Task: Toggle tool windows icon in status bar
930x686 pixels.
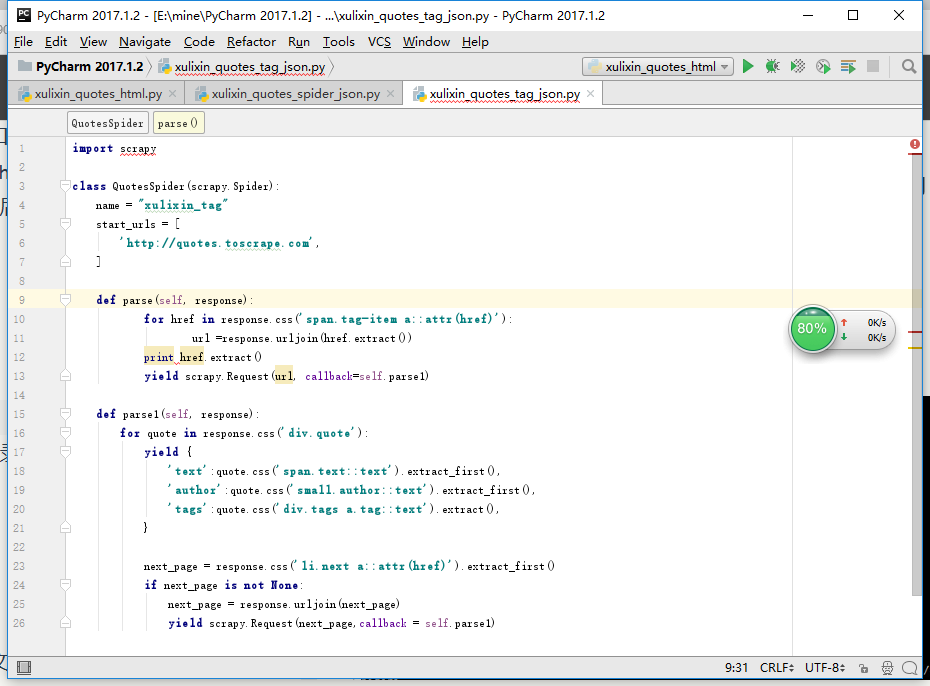Action: pyautogui.click(x=24, y=668)
